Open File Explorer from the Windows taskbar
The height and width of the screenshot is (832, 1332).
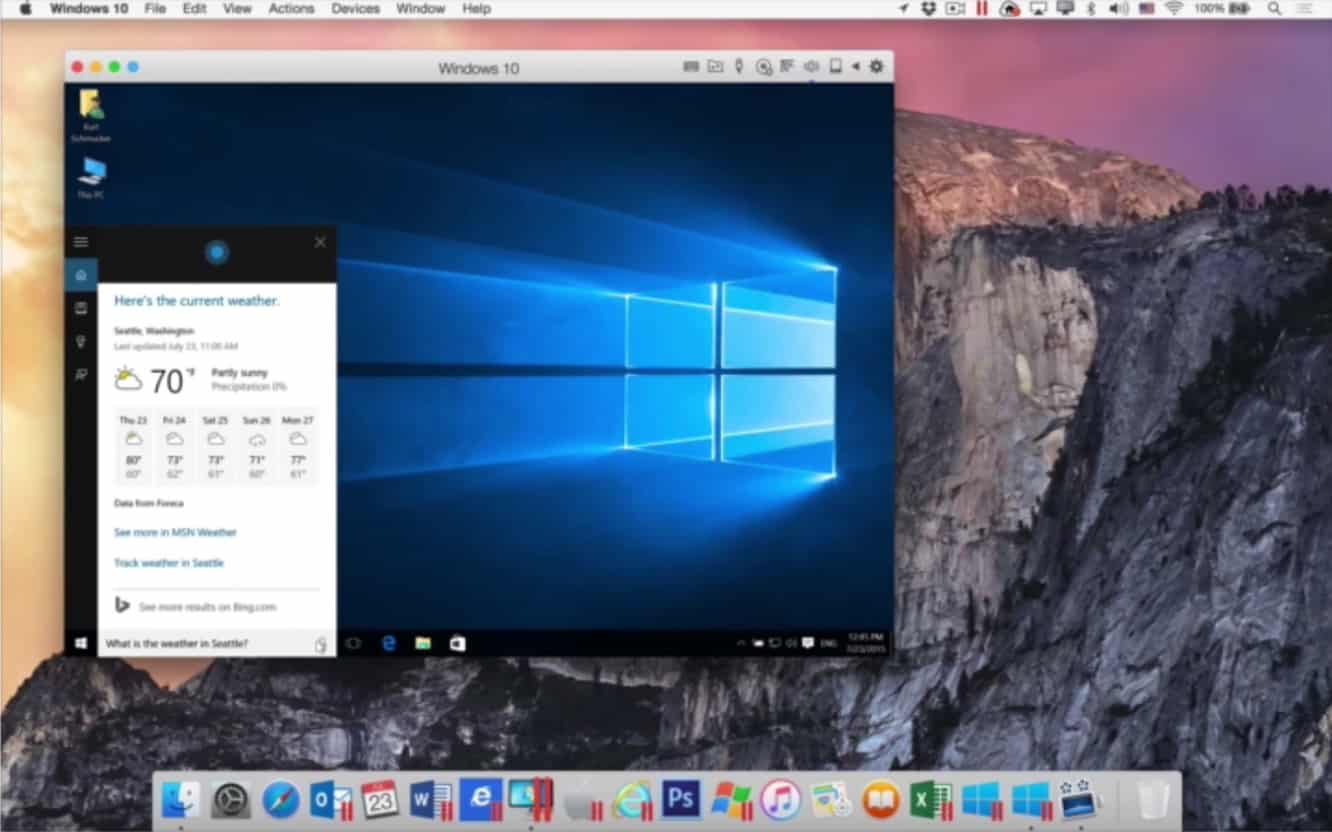423,644
